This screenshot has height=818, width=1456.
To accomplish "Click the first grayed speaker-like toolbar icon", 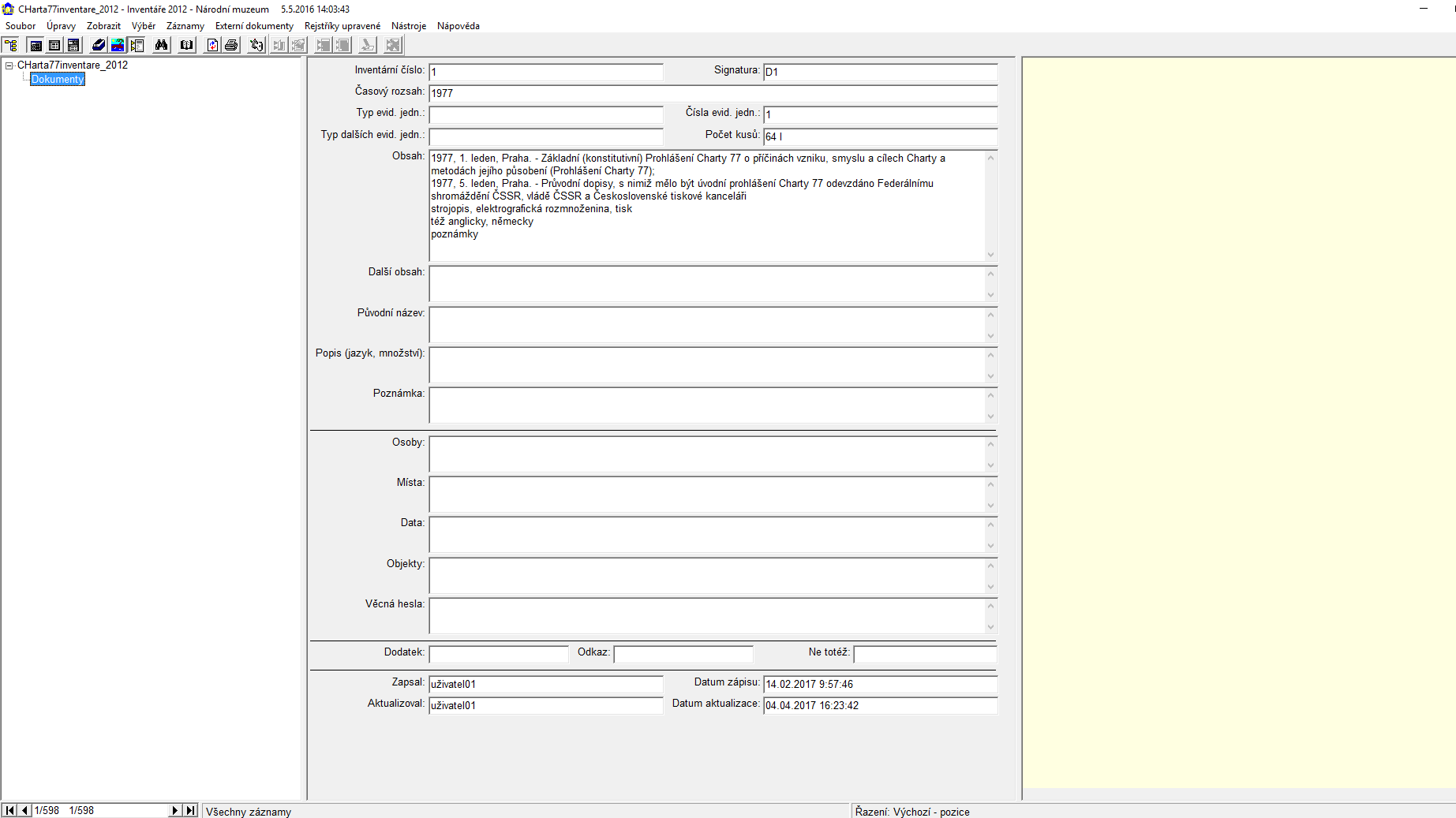I will tap(279, 45).
